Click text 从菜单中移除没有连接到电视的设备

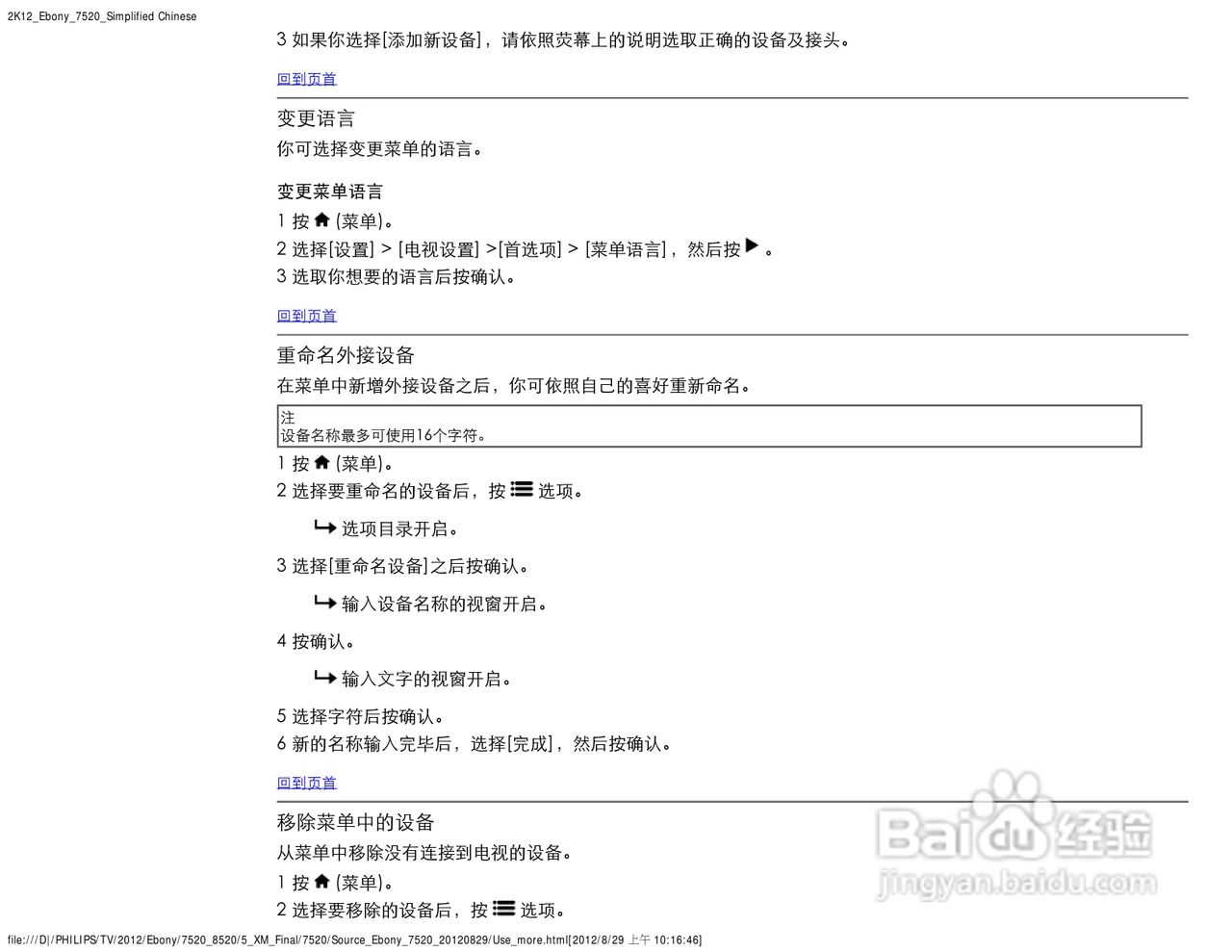pyautogui.click(x=425, y=853)
